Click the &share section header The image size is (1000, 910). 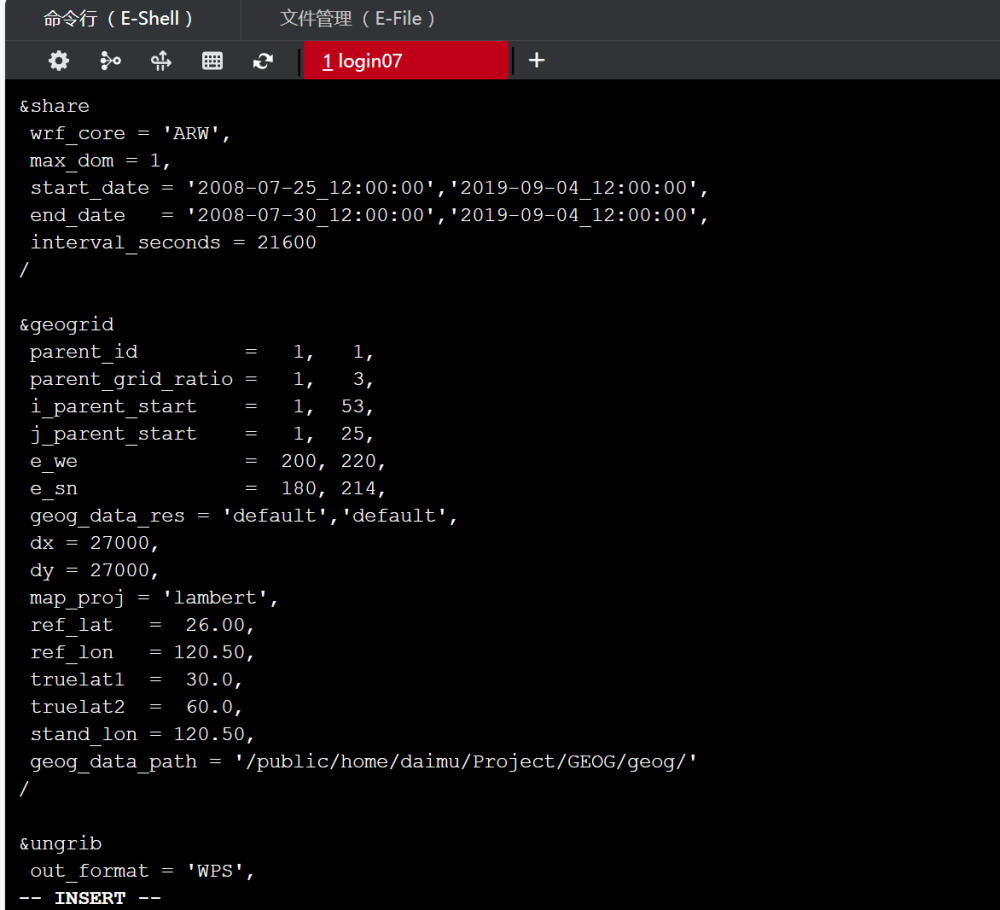tap(55, 106)
